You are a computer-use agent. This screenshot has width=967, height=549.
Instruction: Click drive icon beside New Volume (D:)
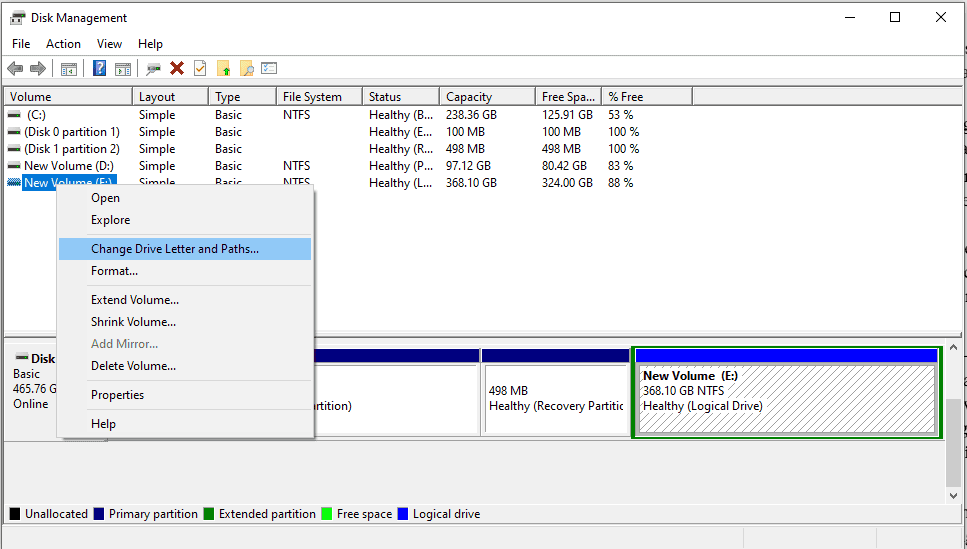point(14,166)
